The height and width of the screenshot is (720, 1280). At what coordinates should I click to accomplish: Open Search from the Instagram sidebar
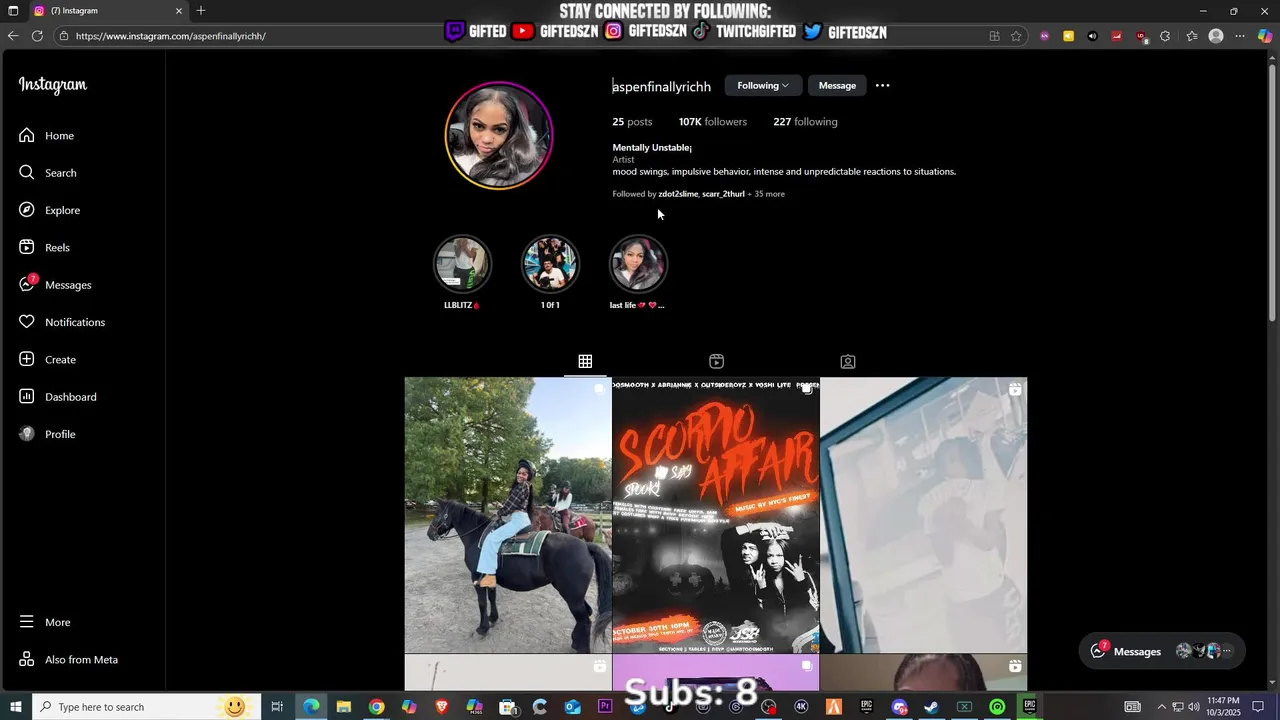pyautogui.click(x=48, y=173)
